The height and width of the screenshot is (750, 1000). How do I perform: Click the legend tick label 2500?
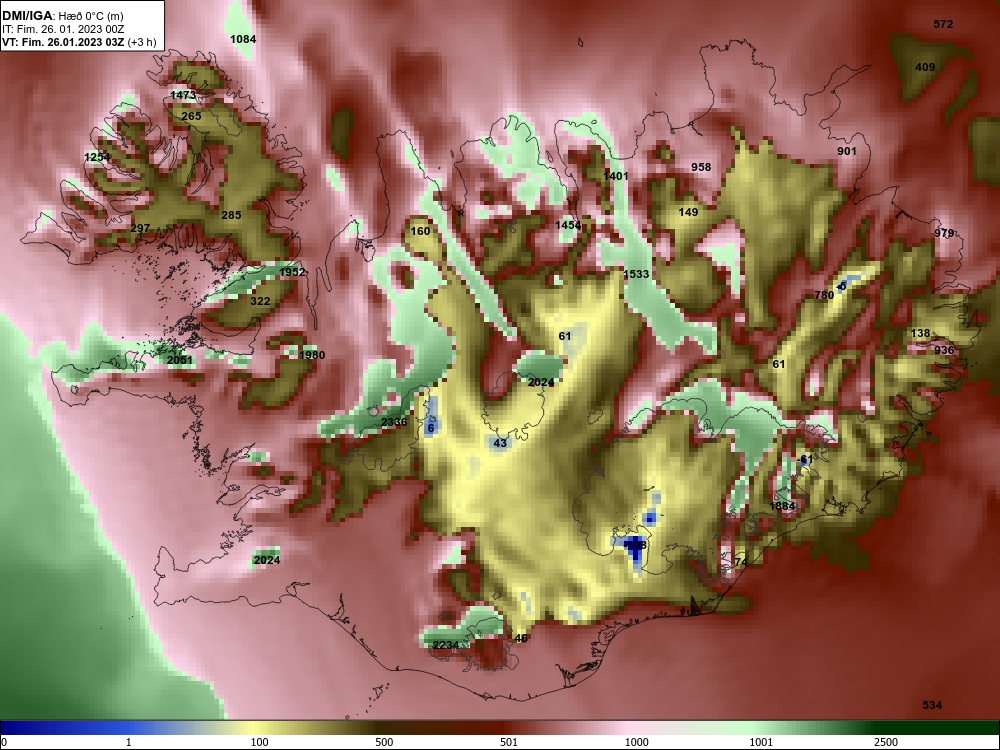click(x=886, y=742)
